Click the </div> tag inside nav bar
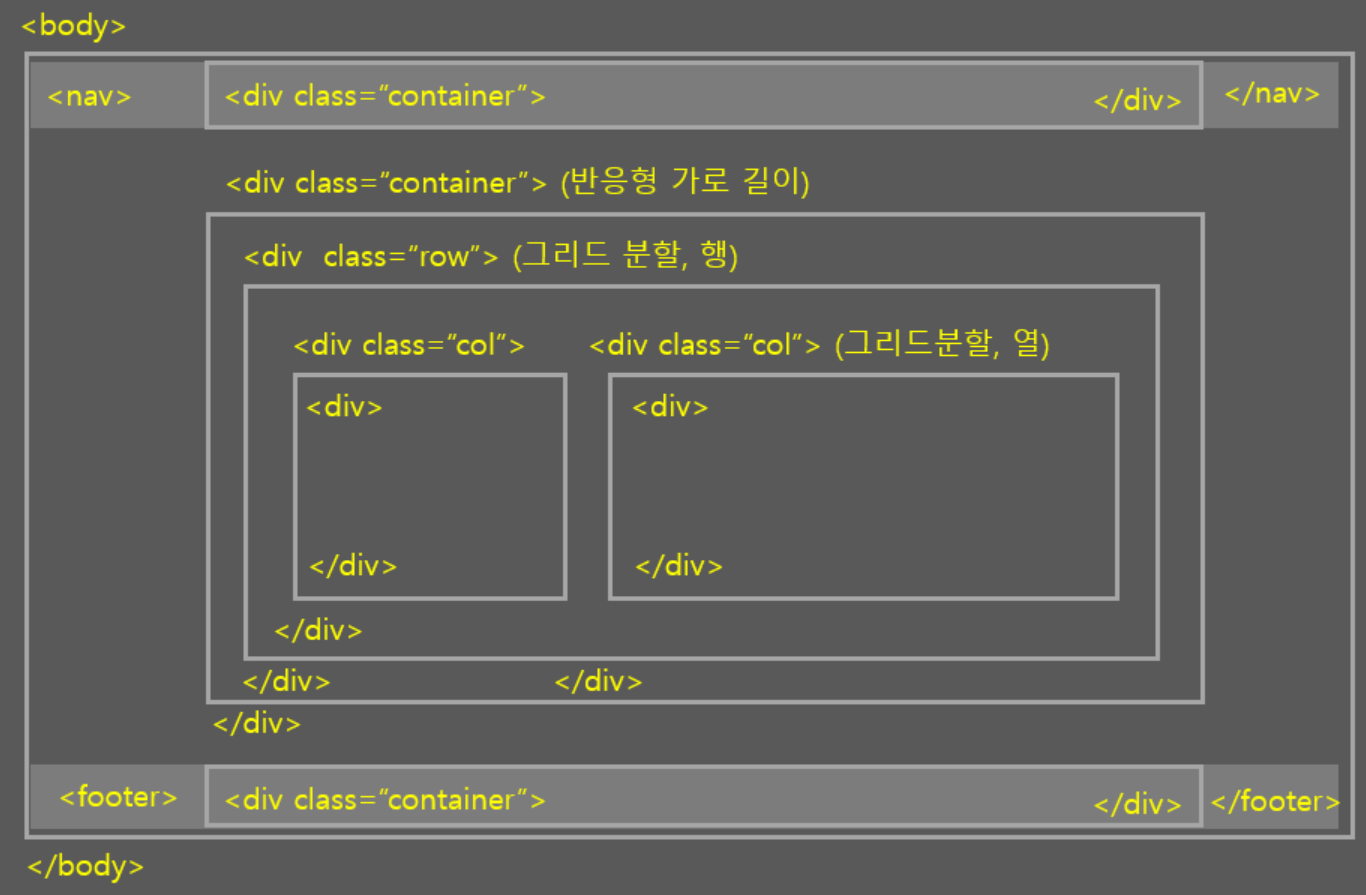The image size is (1366, 895). point(1138,101)
